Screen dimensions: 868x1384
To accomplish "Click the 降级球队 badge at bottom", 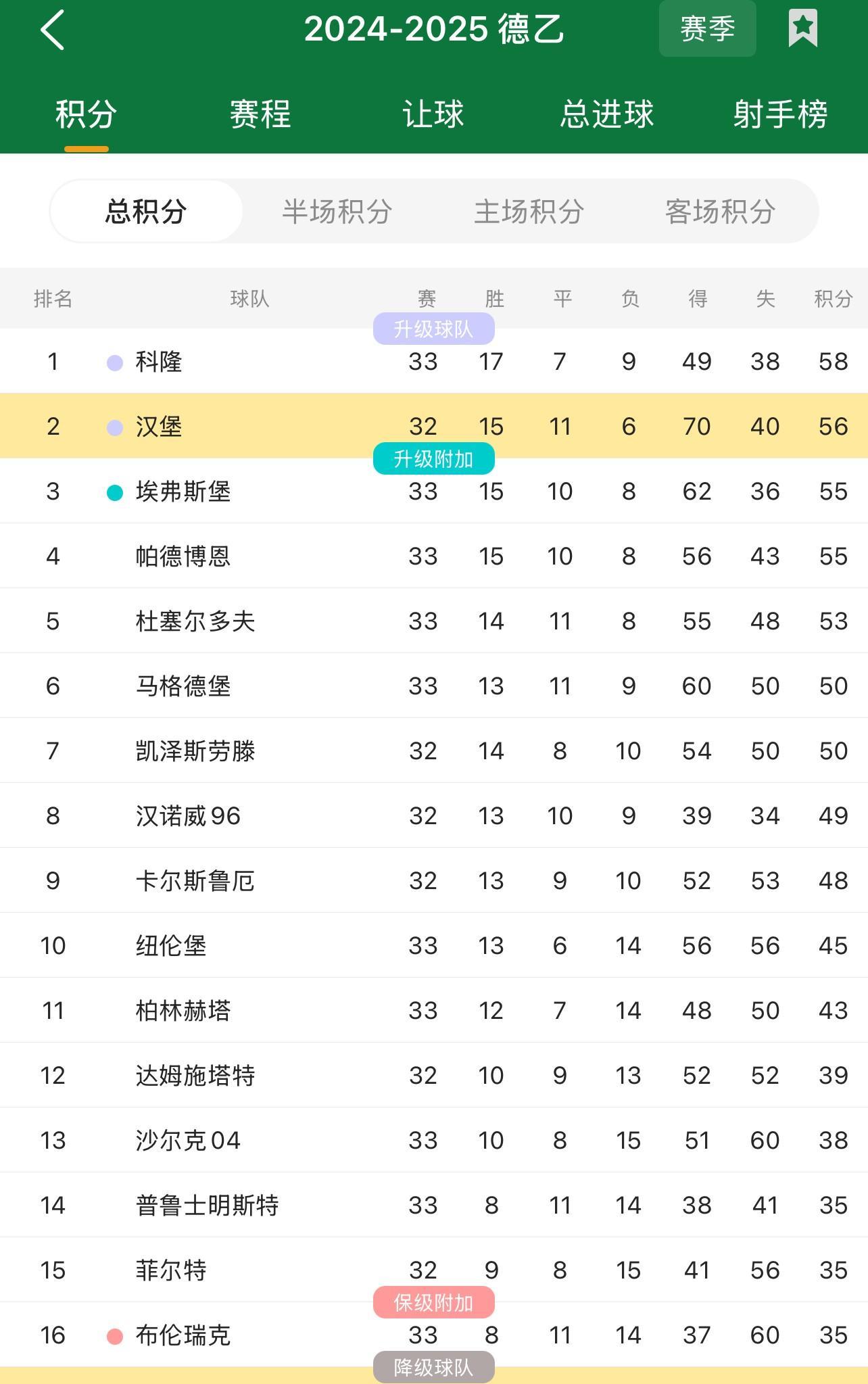I will click(434, 1367).
